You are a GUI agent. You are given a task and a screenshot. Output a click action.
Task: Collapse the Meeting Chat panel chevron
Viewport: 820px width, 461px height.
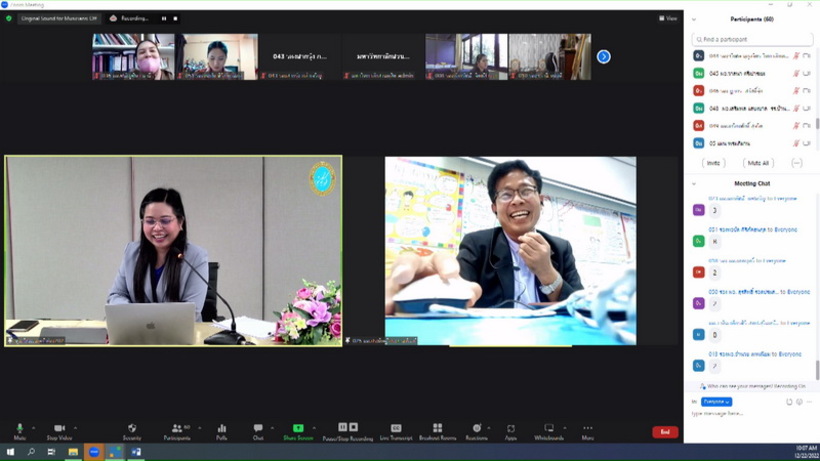tap(694, 183)
